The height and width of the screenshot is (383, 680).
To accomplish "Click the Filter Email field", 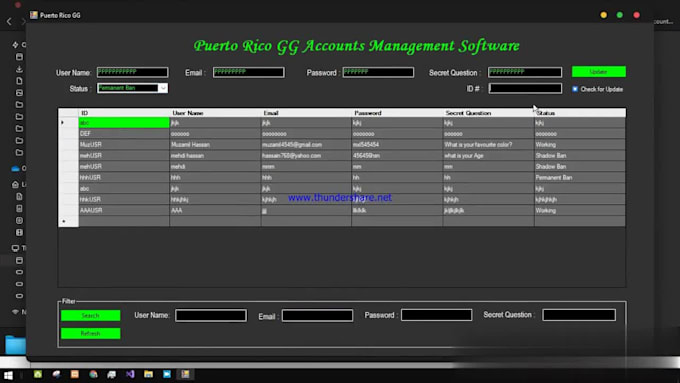I will pos(317,315).
